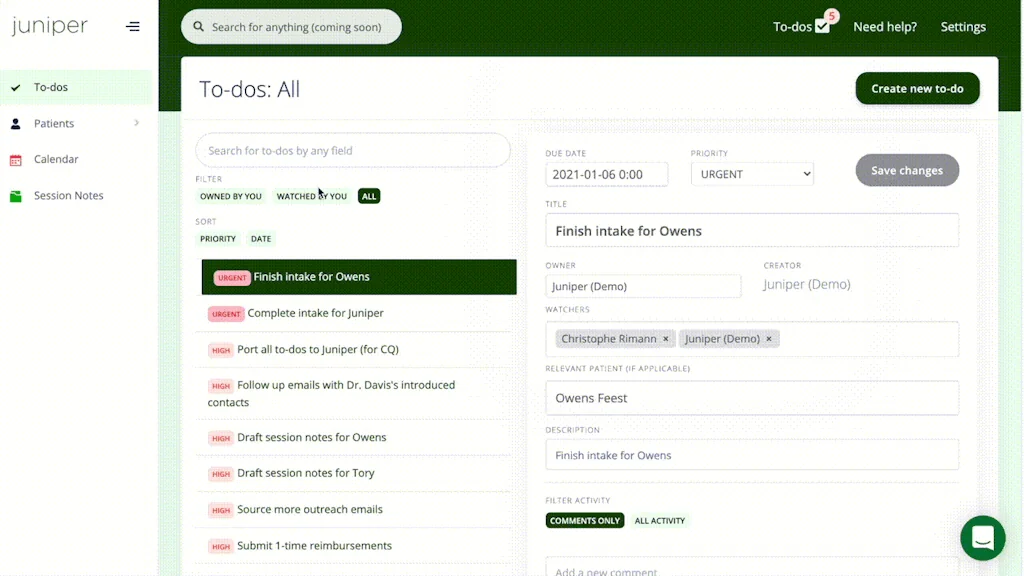Open the Priority dropdown set to URGENT
The width and height of the screenshot is (1024, 576).
tap(752, 174)
